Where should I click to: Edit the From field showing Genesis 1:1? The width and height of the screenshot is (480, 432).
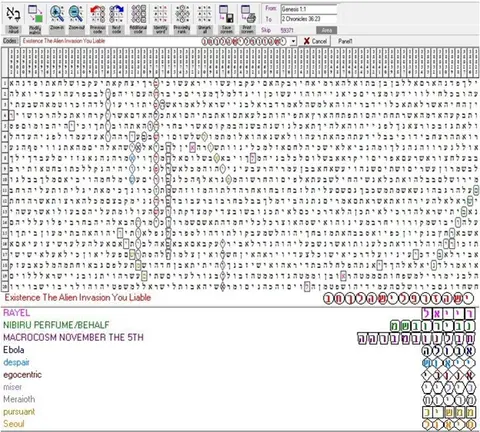[x=309, y=9]
